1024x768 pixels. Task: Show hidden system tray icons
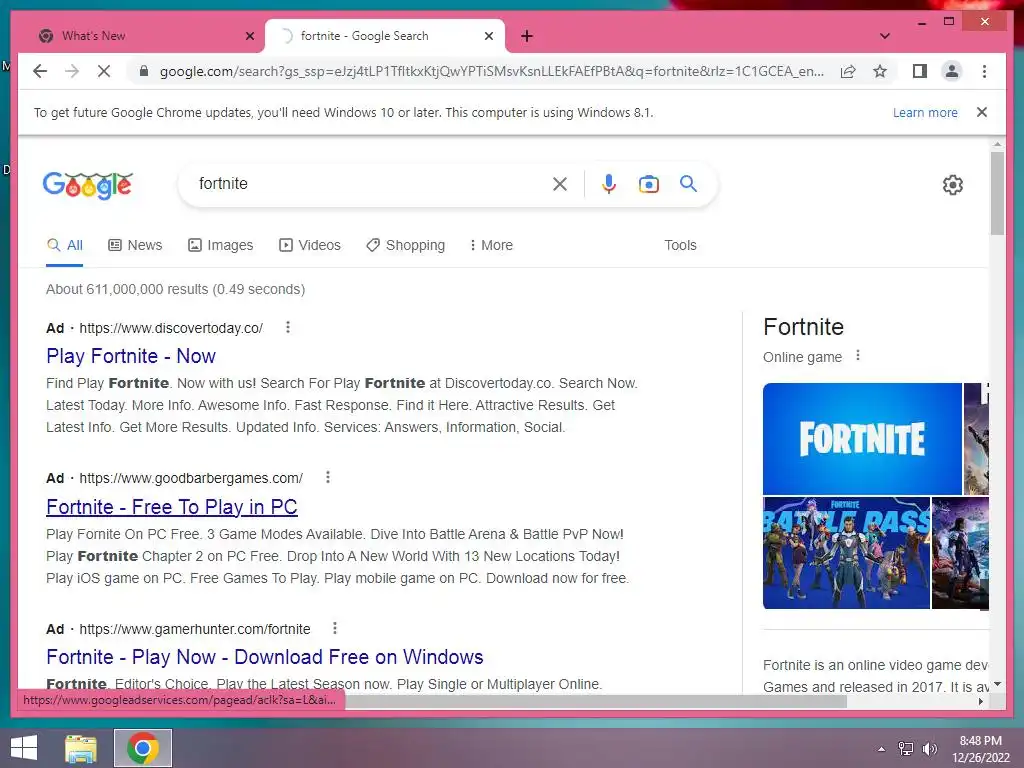[x=882, y=749]
